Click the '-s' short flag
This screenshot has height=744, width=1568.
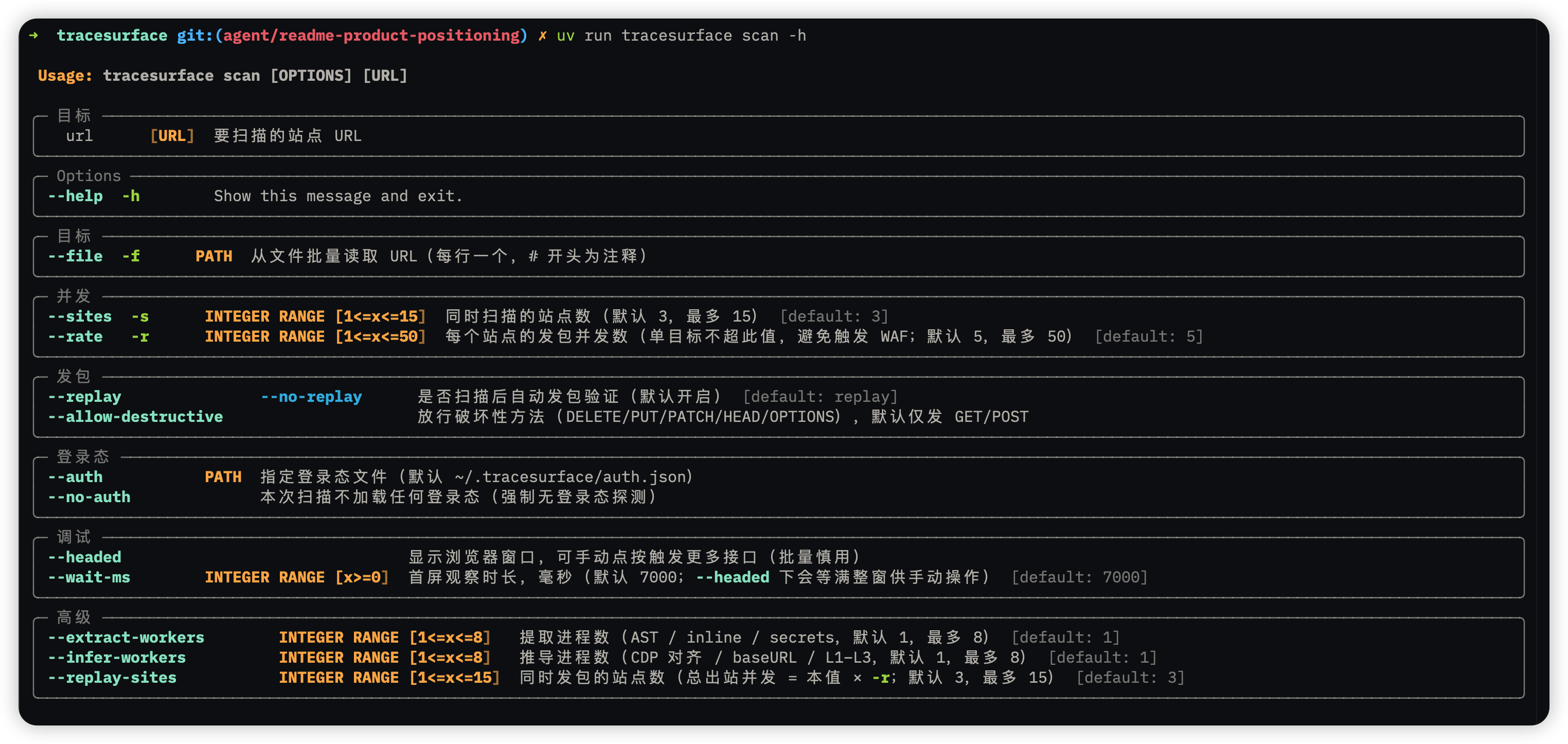coord(140,316)
